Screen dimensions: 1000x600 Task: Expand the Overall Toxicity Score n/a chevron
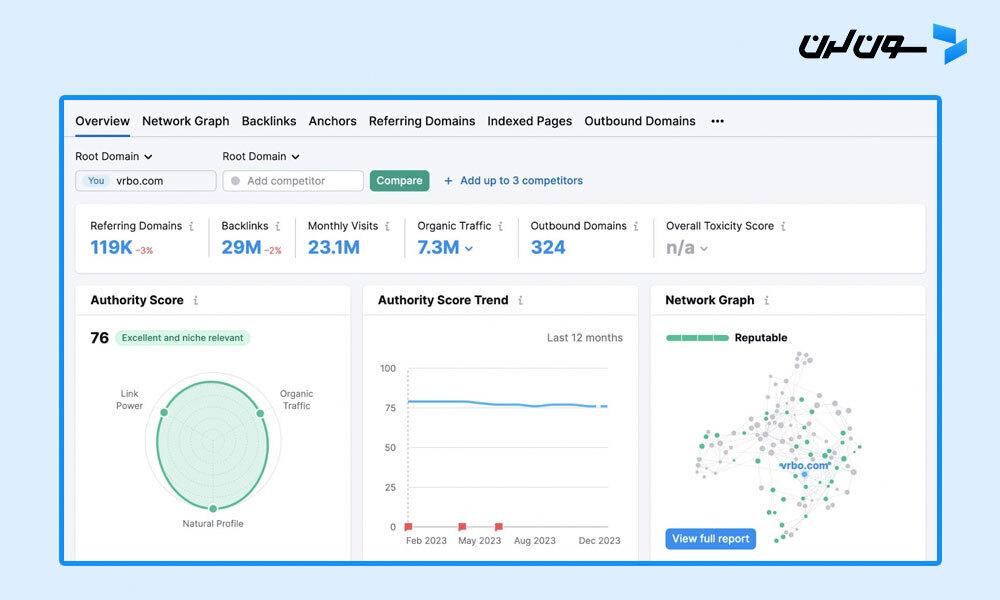point(704,249)
